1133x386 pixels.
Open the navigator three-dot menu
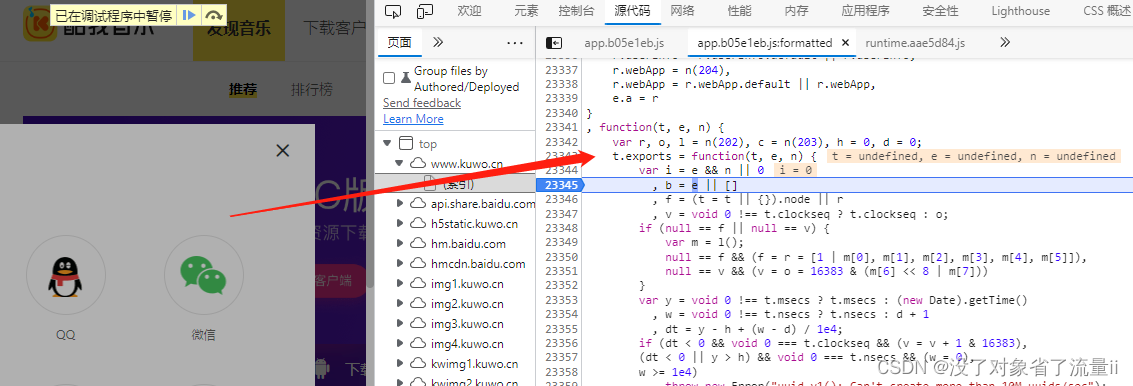(x=515, y=43)
